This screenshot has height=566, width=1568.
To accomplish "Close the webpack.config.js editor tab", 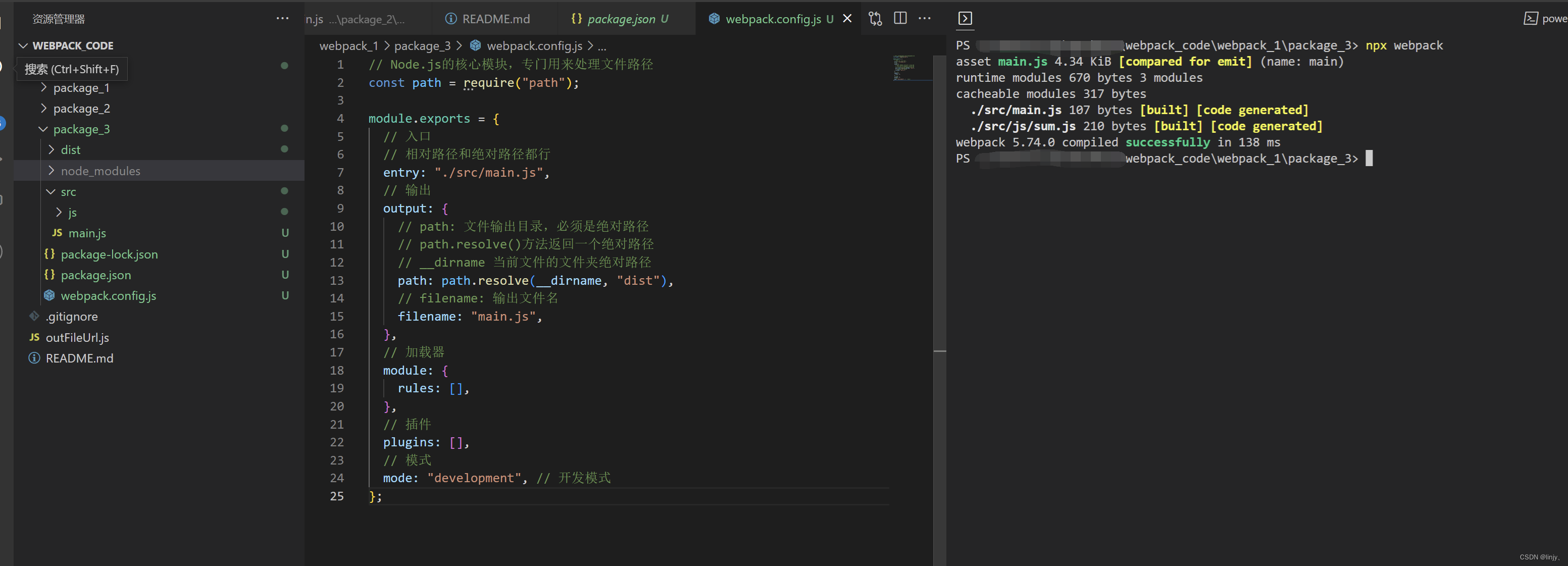I will point(847,18).
